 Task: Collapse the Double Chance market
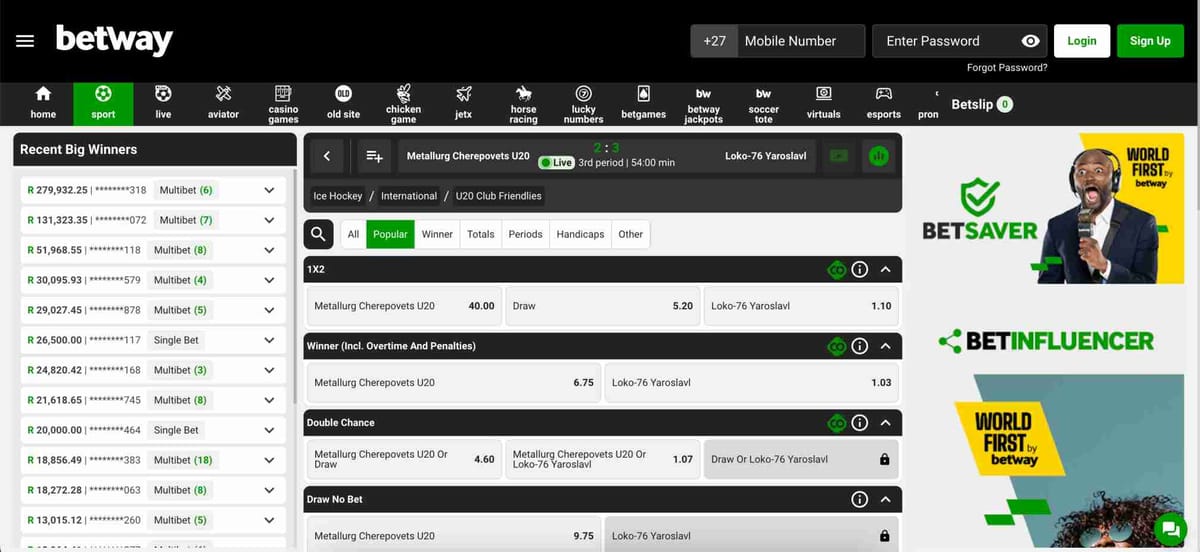coord(886,423)
